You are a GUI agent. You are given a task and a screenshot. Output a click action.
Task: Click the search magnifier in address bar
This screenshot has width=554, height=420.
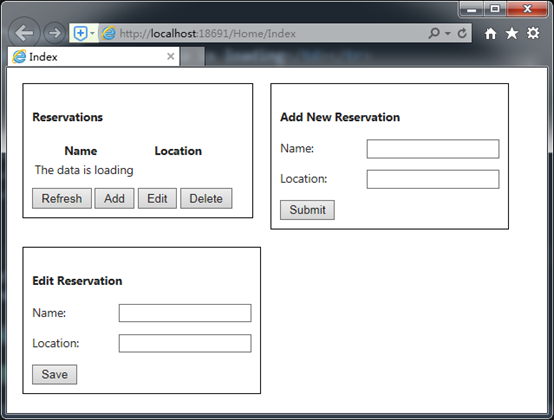434,33
